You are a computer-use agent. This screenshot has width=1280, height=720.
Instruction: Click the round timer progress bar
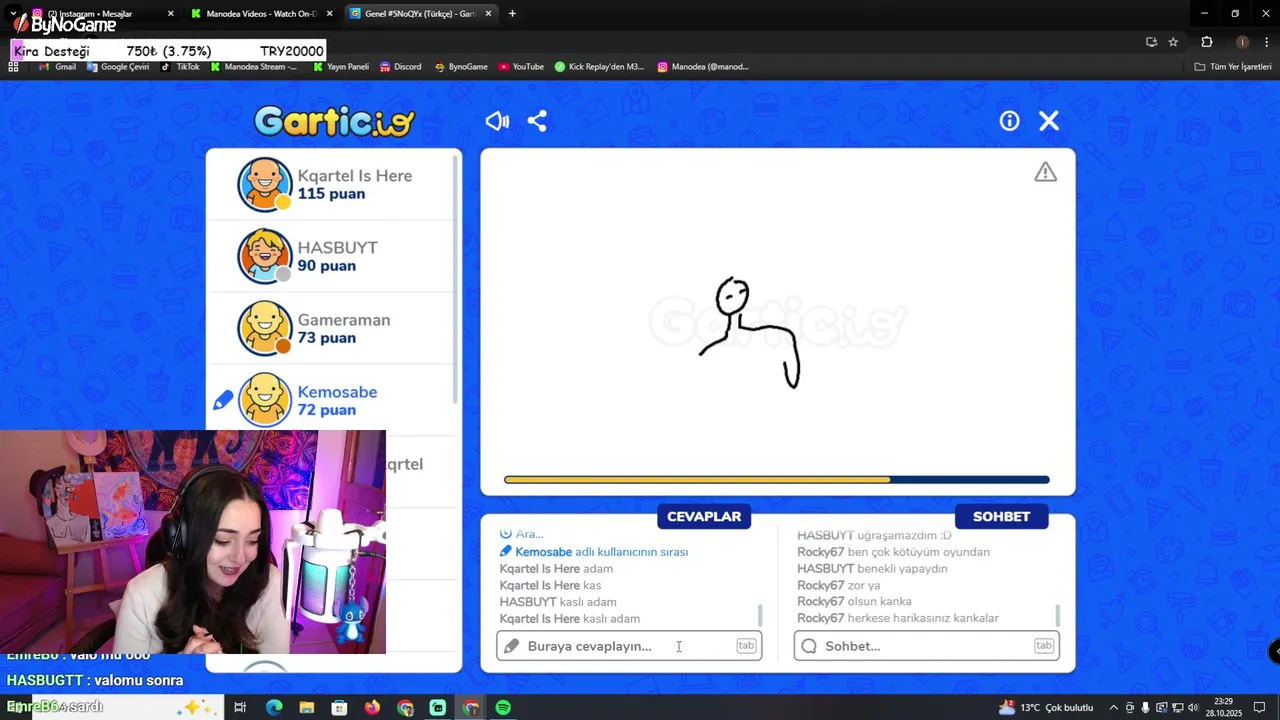[777, 480]
